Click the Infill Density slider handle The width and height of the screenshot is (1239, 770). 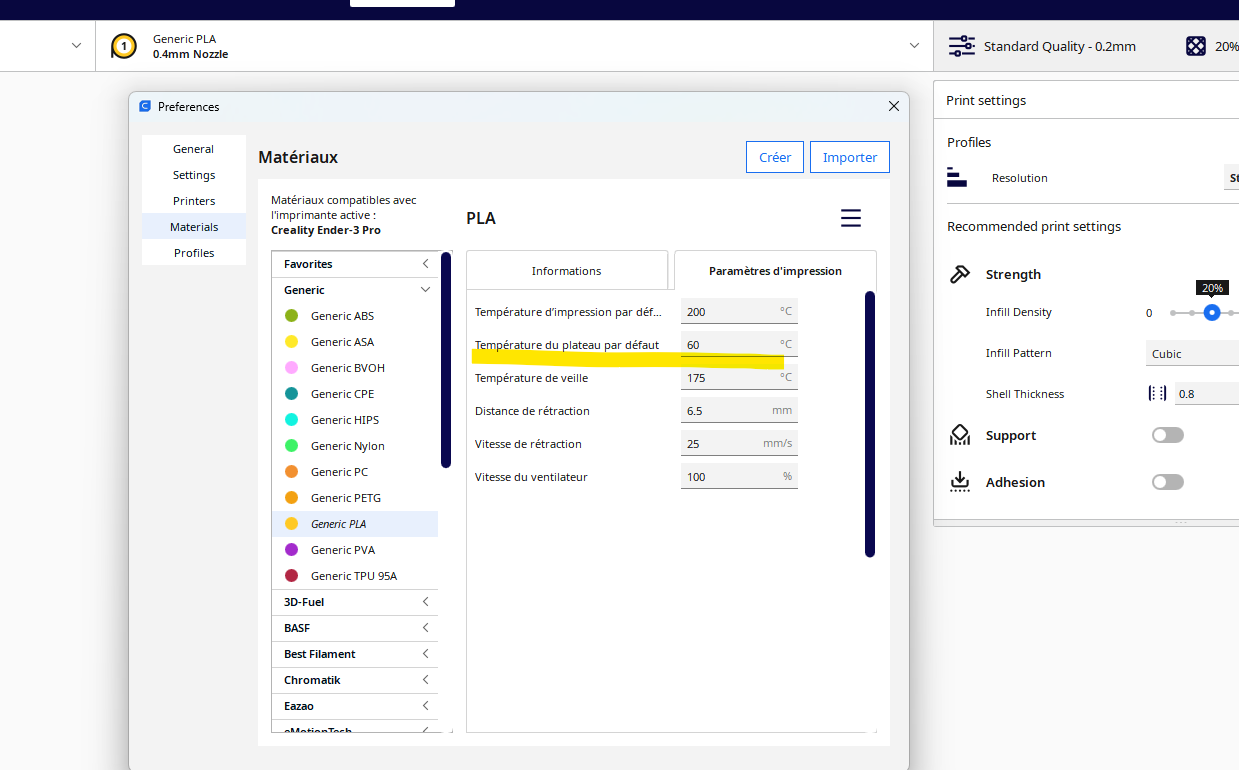[x=1212, y=313]
